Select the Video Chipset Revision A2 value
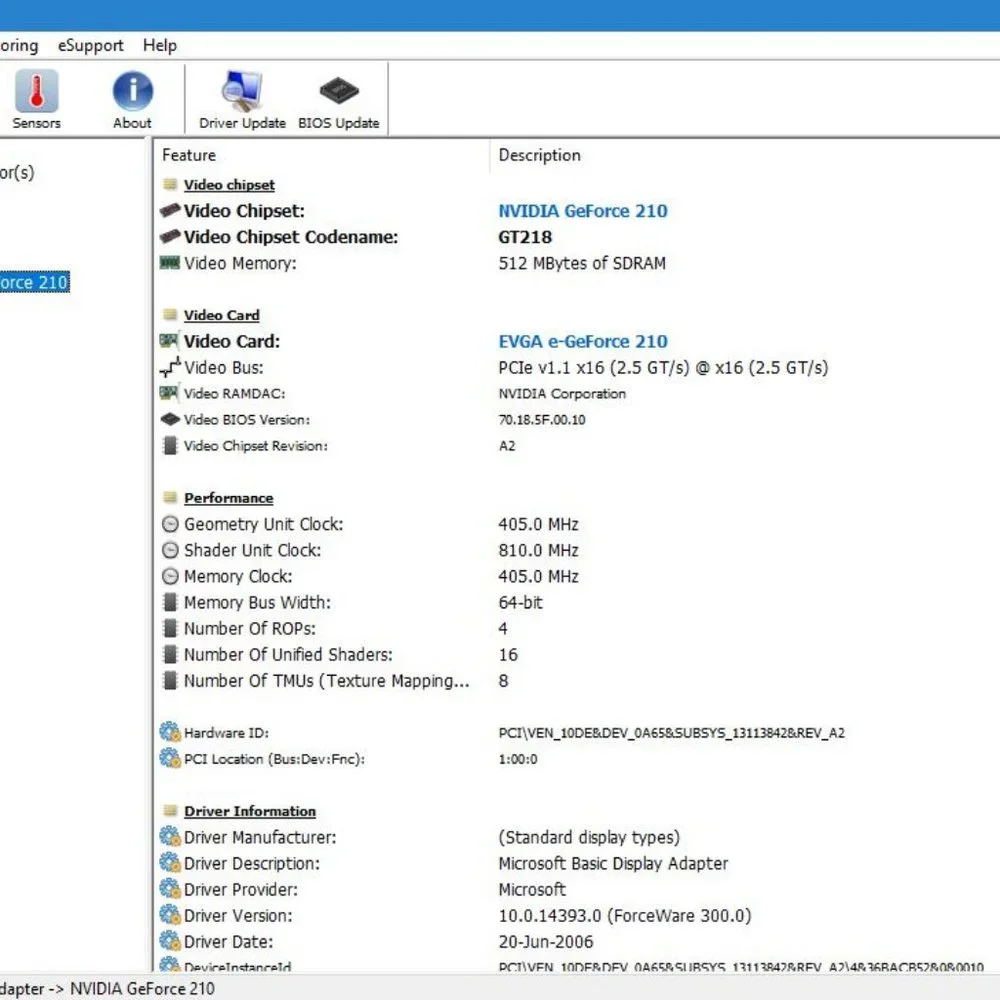 point(507,446)
